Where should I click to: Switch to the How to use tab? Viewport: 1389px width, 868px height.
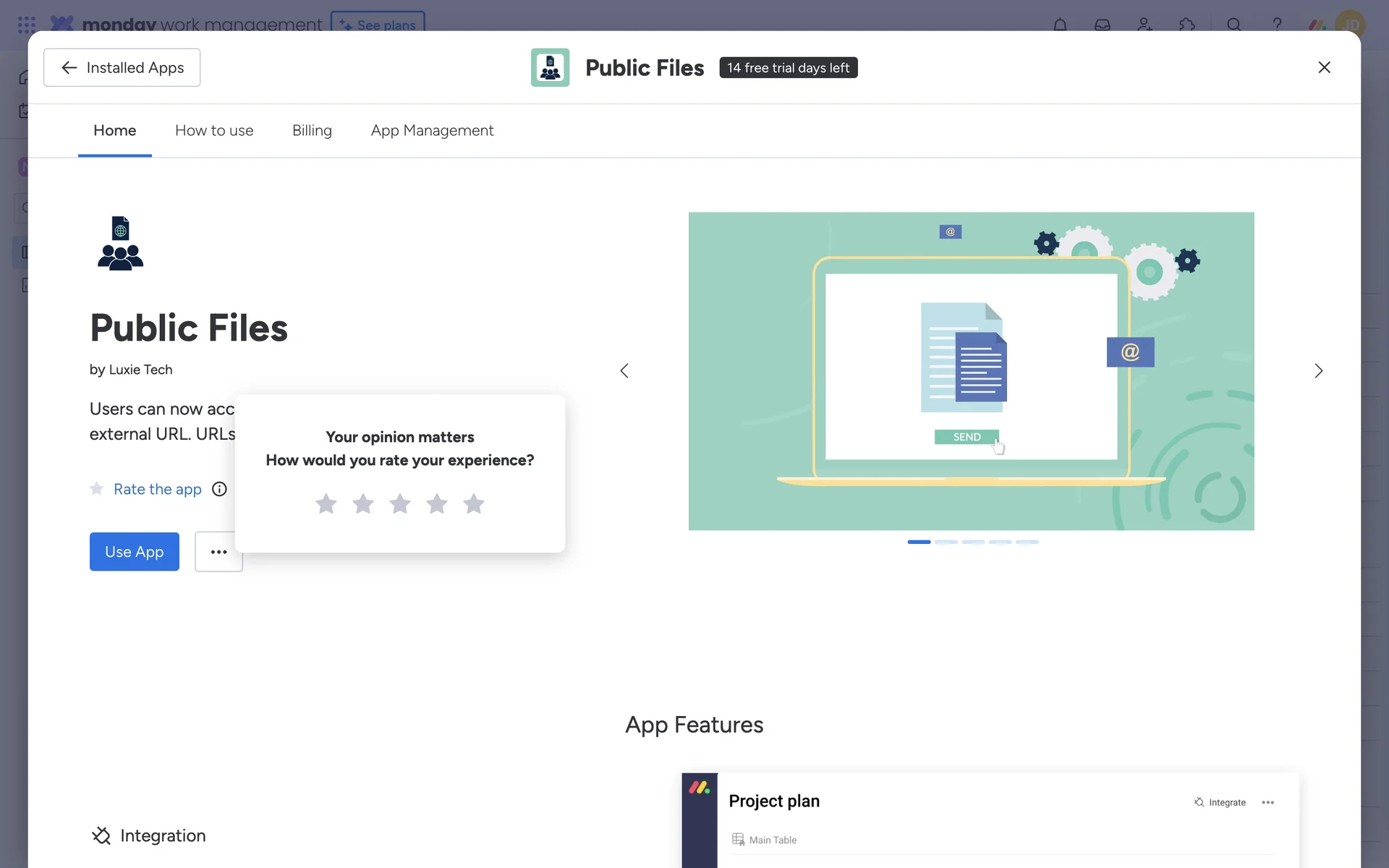pos(214,131)
